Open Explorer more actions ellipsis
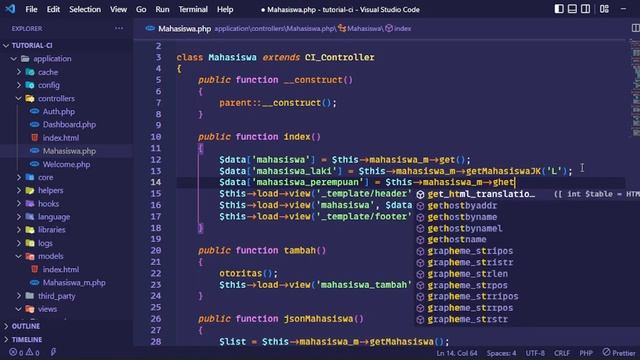The height and width of the screenshot is (360, 640). click(x=119, y=28)
